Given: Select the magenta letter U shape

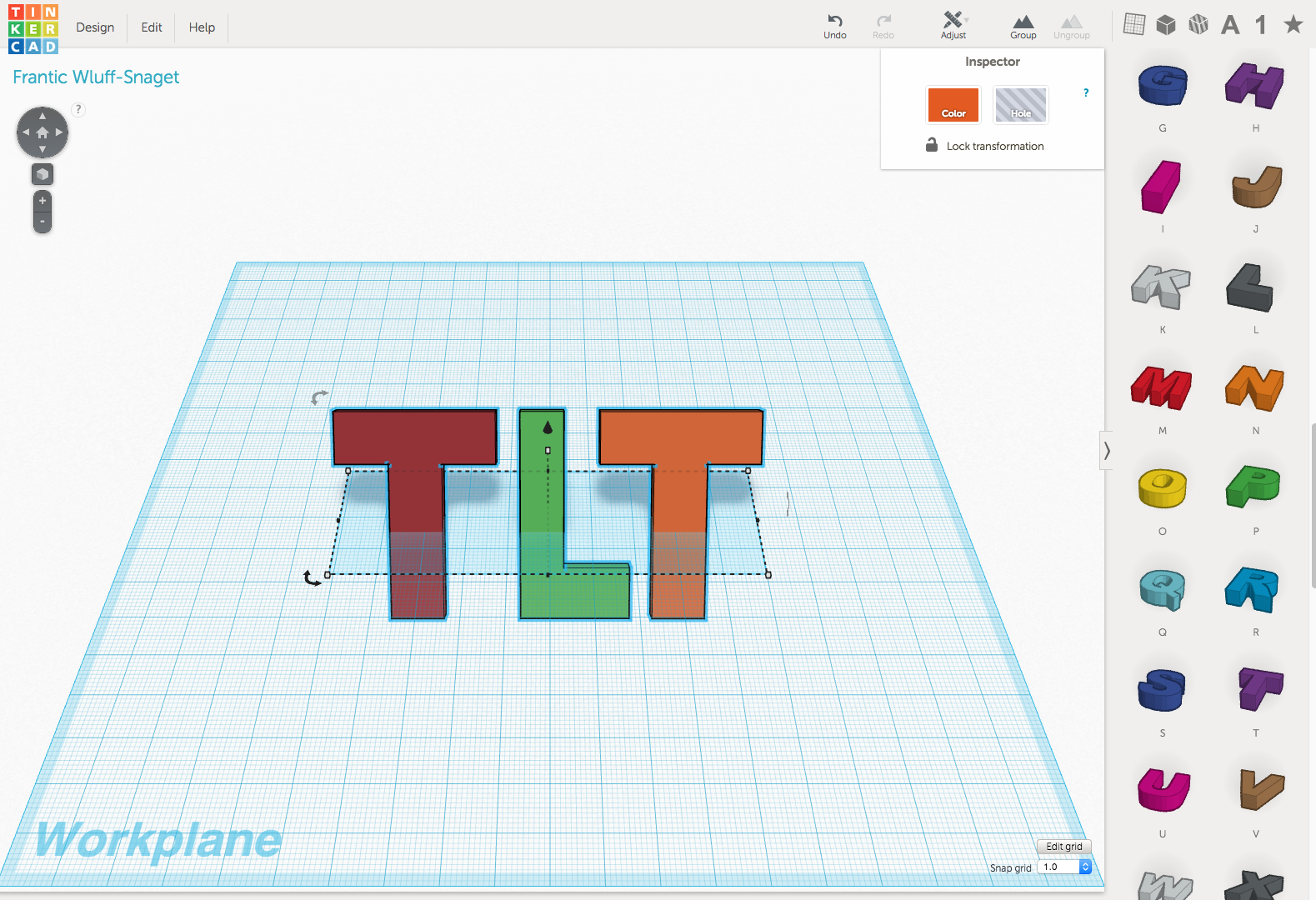Looking at the screenshot, I should tap(1163, 790).
